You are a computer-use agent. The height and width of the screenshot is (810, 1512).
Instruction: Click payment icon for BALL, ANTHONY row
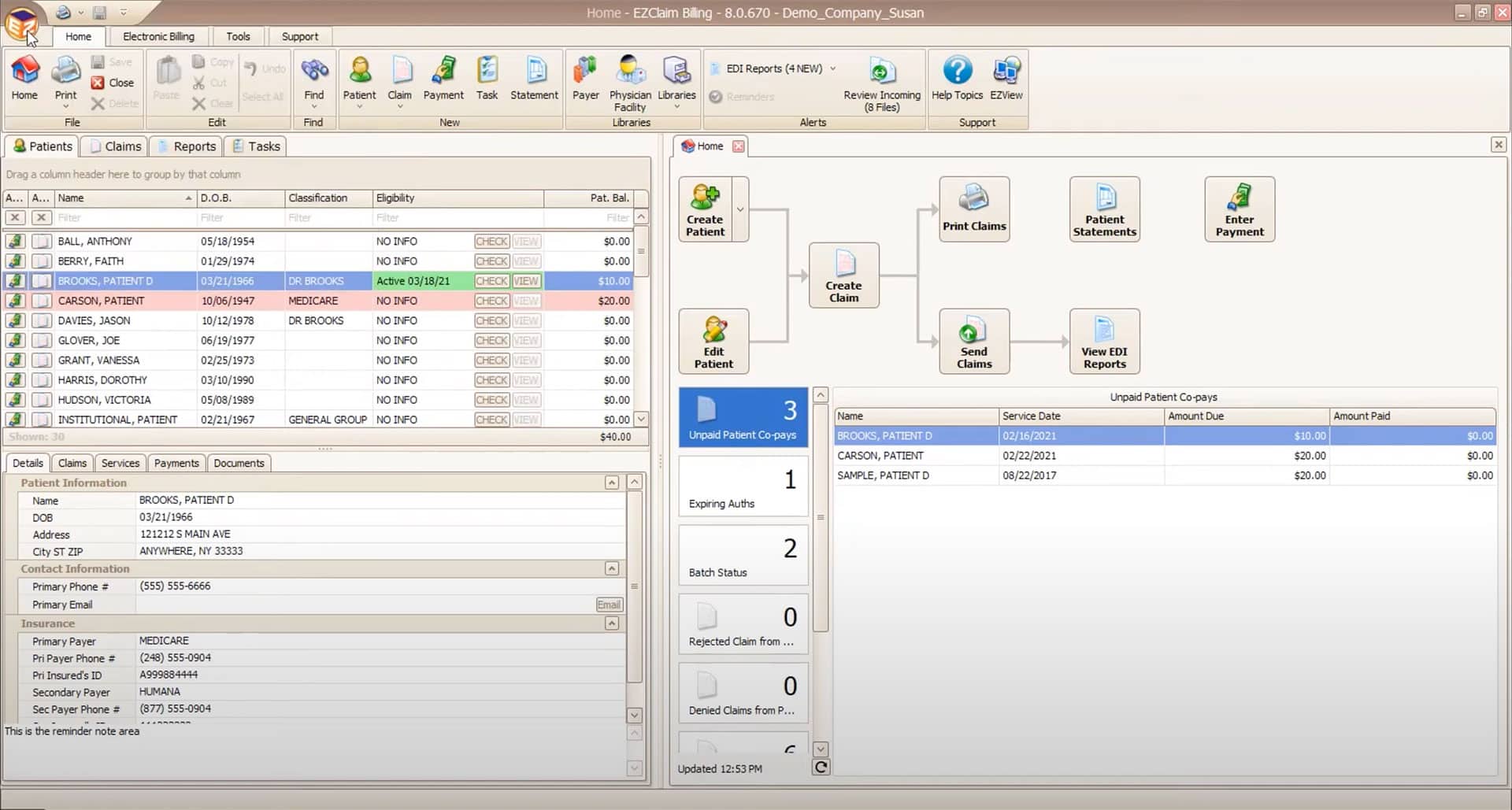coord(15,241)
